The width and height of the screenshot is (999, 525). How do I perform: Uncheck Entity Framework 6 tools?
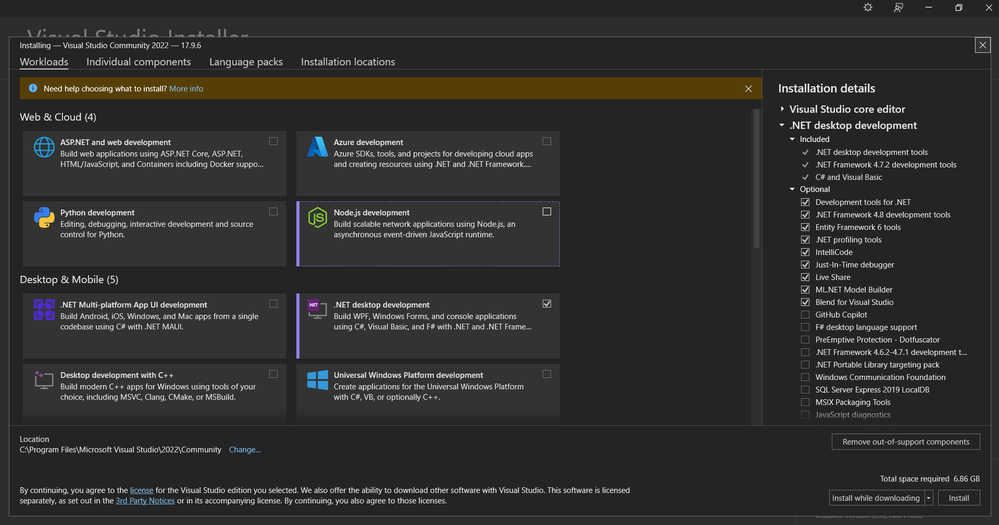click(805, 227)
